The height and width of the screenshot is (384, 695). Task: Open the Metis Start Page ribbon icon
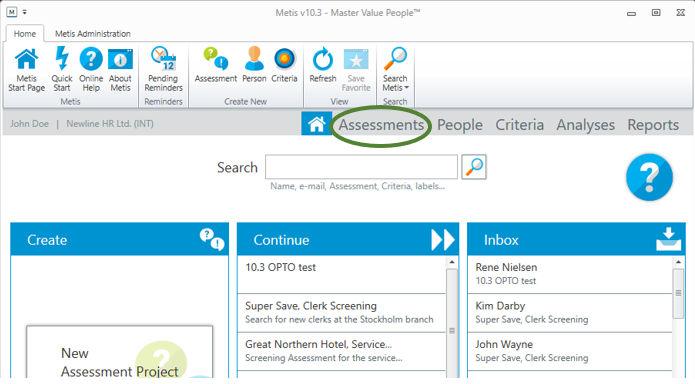pyautogui.click(x=27, y=70)
